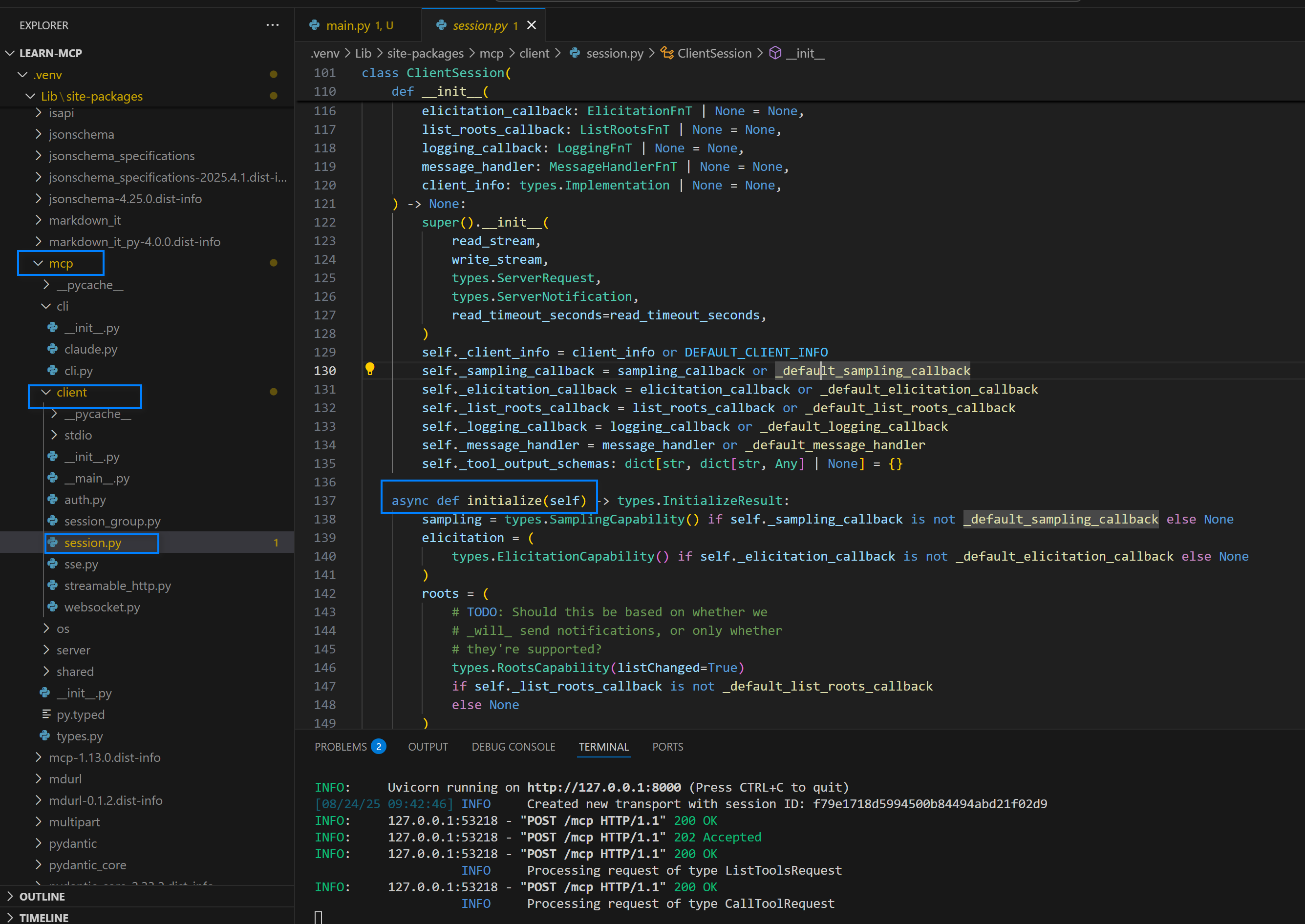The width and height of the screenshot is (1305, 924).
Task: Open the PORTS panel tab
Action: pos(667,747)
